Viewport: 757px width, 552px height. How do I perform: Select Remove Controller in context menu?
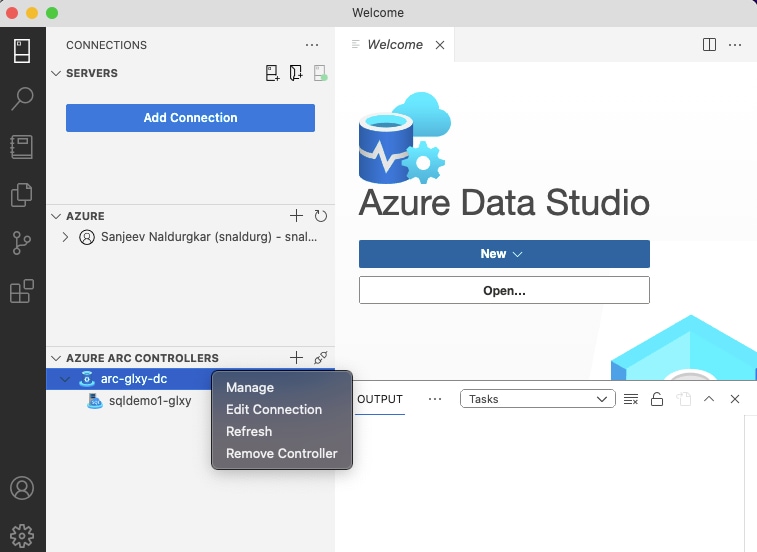point(281,453)
